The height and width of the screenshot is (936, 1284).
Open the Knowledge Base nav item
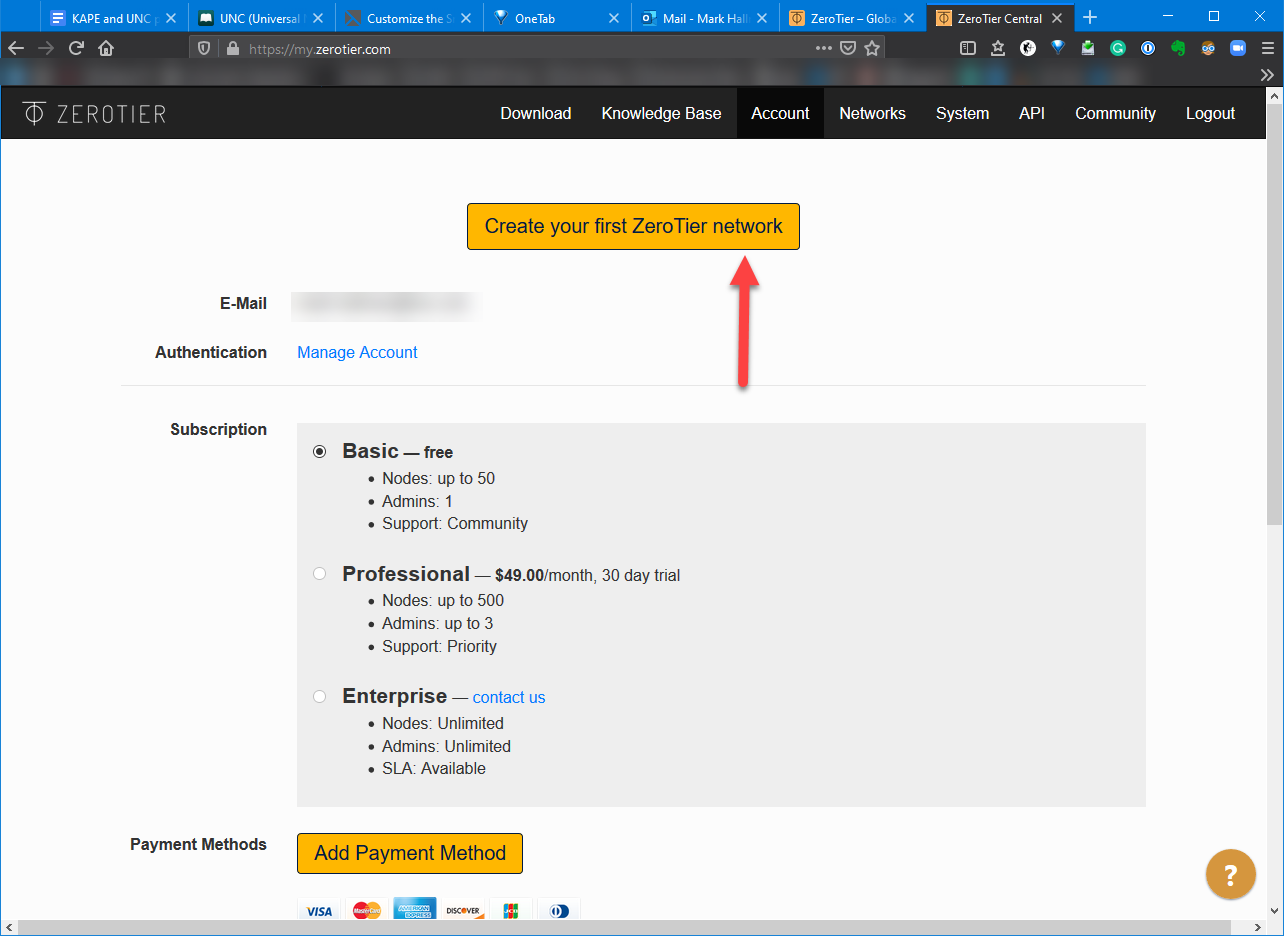pyautogui.click(x=661, y=113)
